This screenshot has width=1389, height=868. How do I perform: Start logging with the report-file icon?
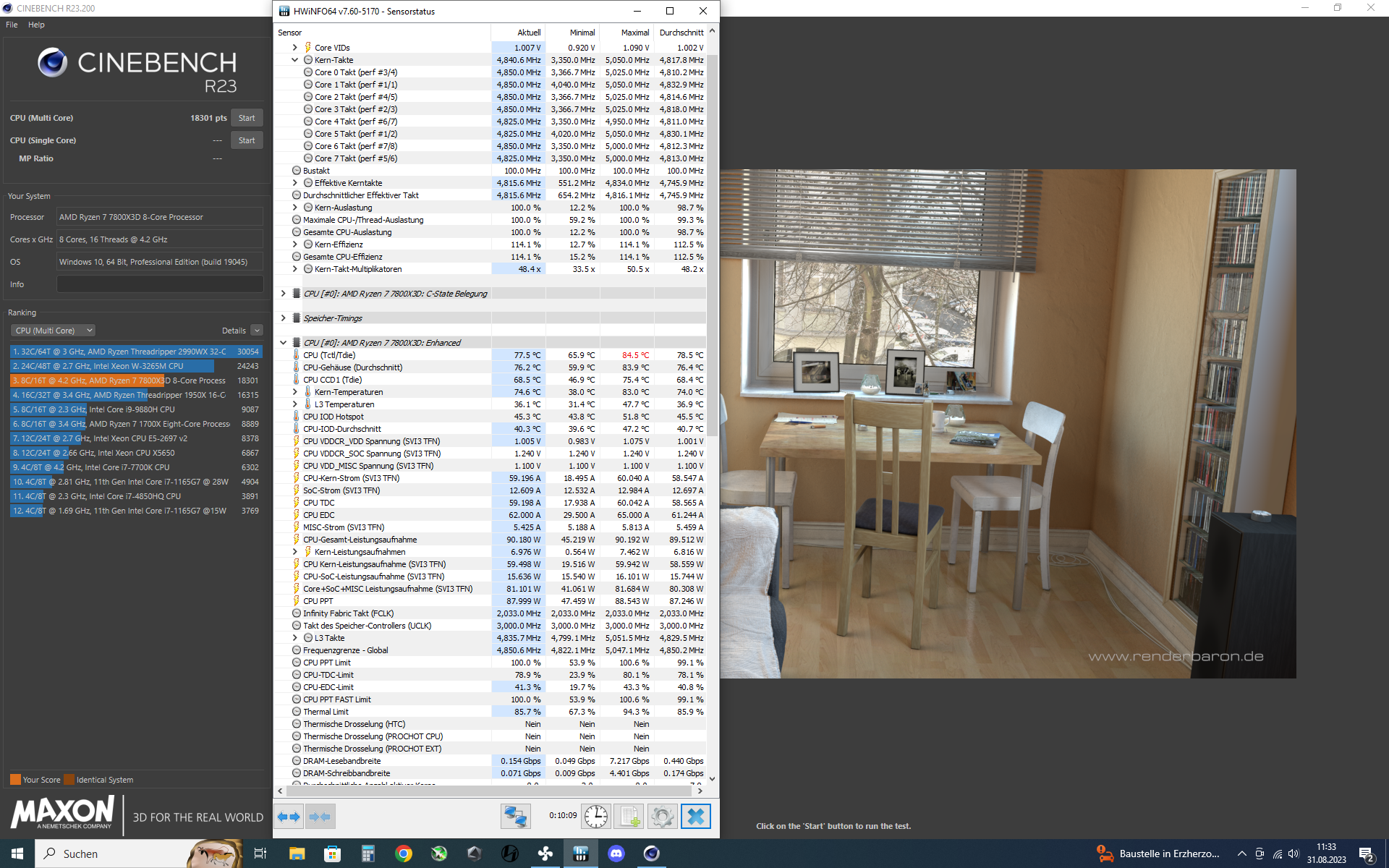coord(629,816)
